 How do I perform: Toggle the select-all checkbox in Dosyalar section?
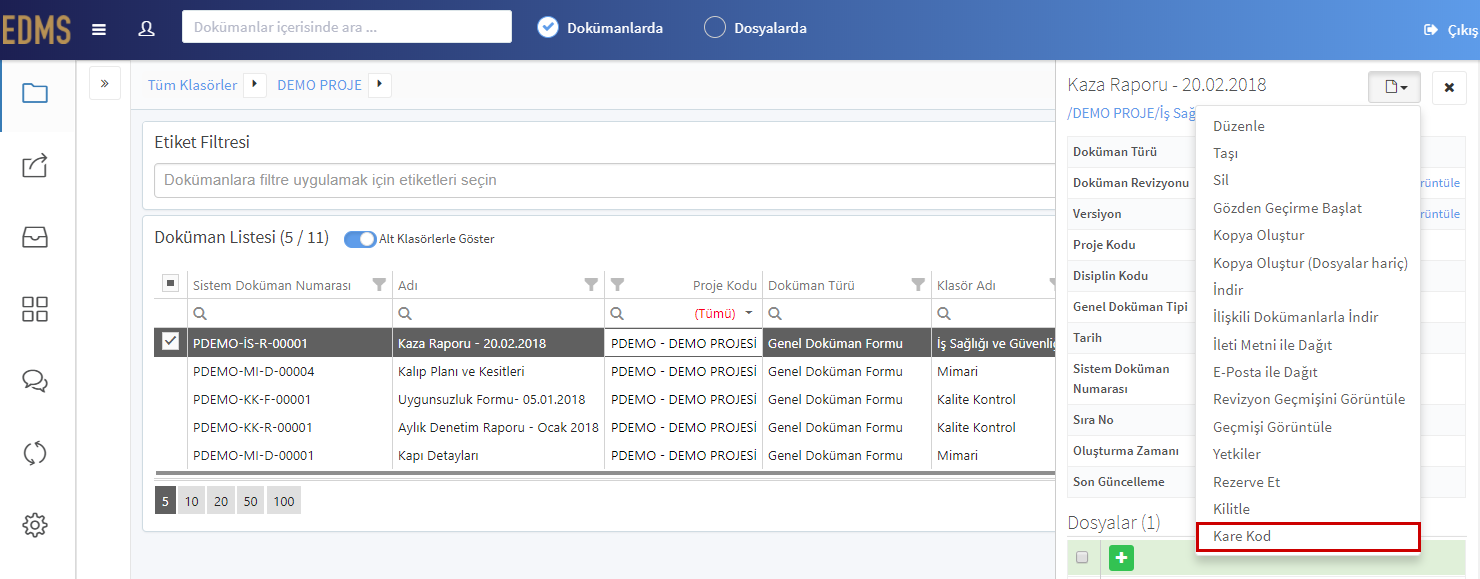(x=1081, y=558)
